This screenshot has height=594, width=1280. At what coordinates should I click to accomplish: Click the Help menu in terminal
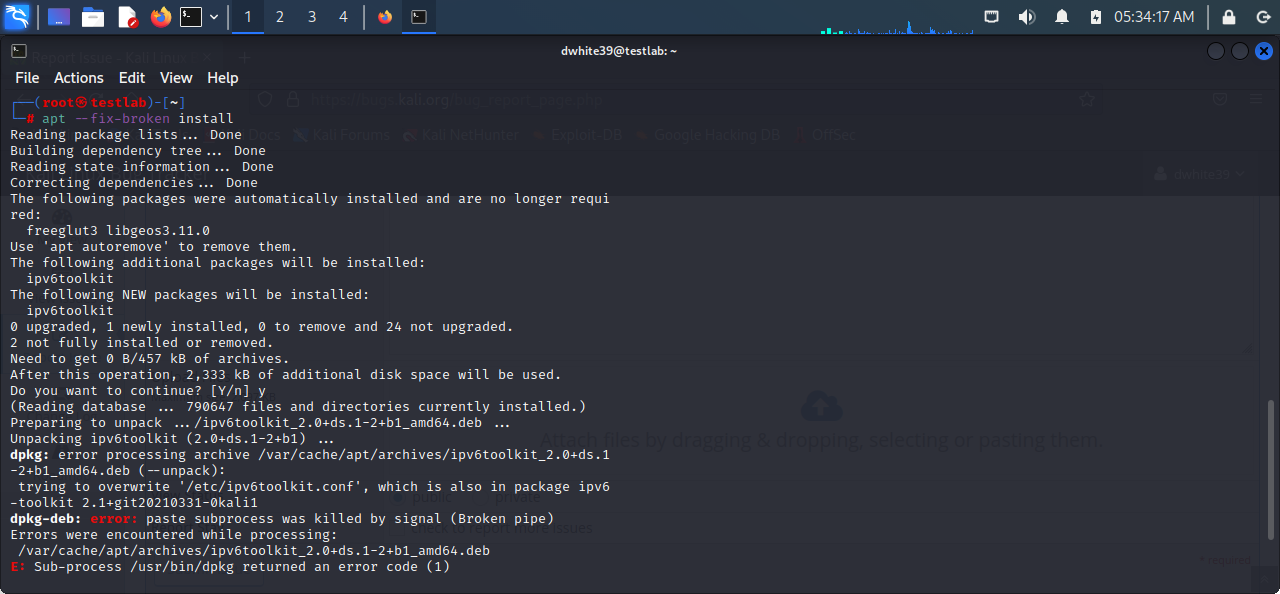point(222,78)
